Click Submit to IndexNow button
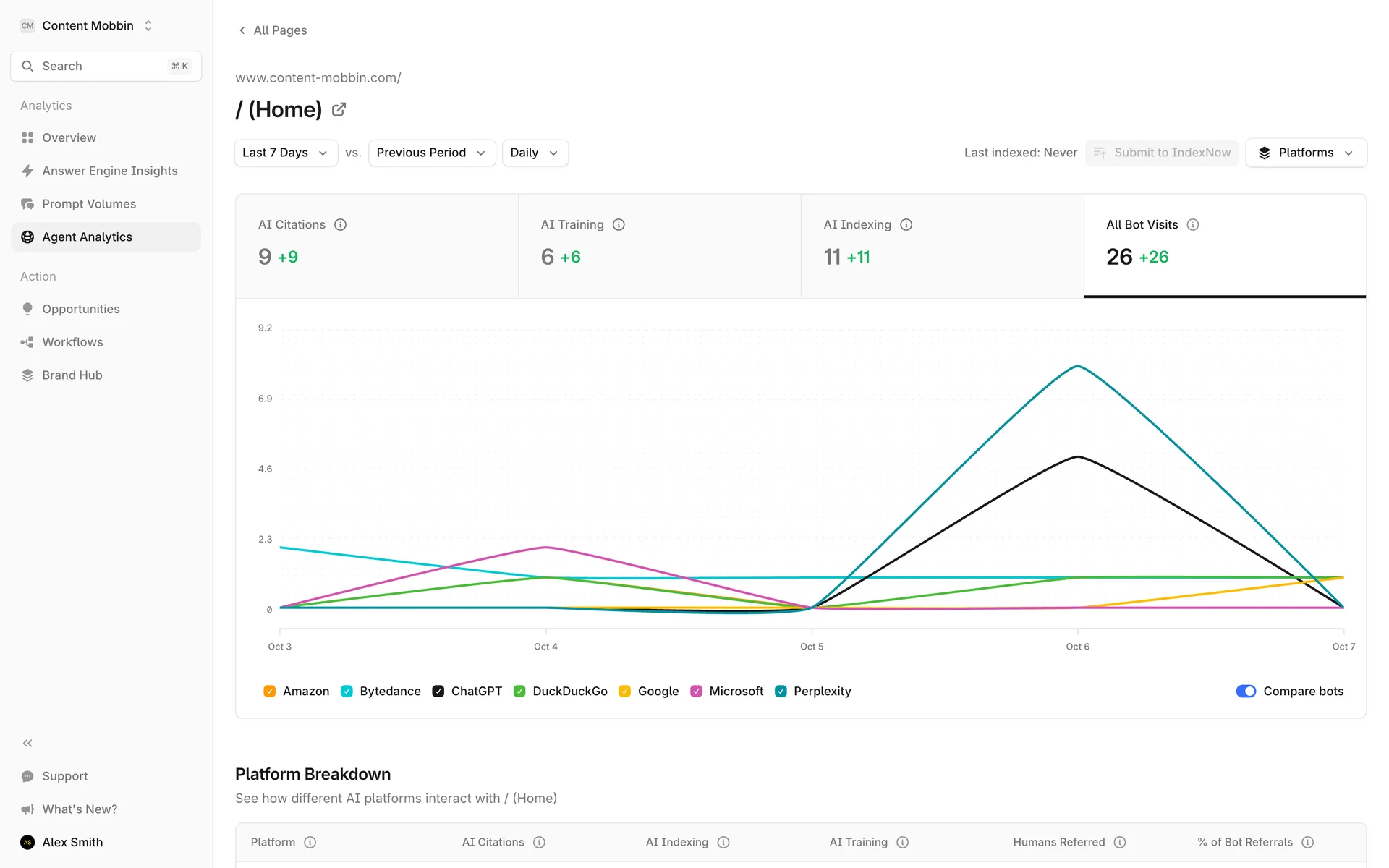 click(x=1162, y=153)
